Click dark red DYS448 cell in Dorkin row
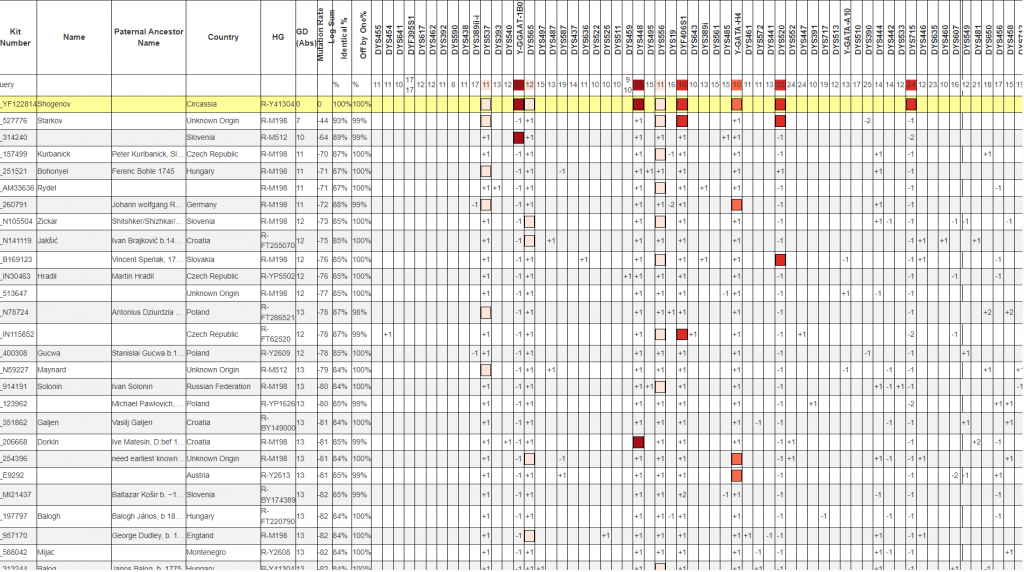Screen dimensions: 1024x572 coord(638,441)
